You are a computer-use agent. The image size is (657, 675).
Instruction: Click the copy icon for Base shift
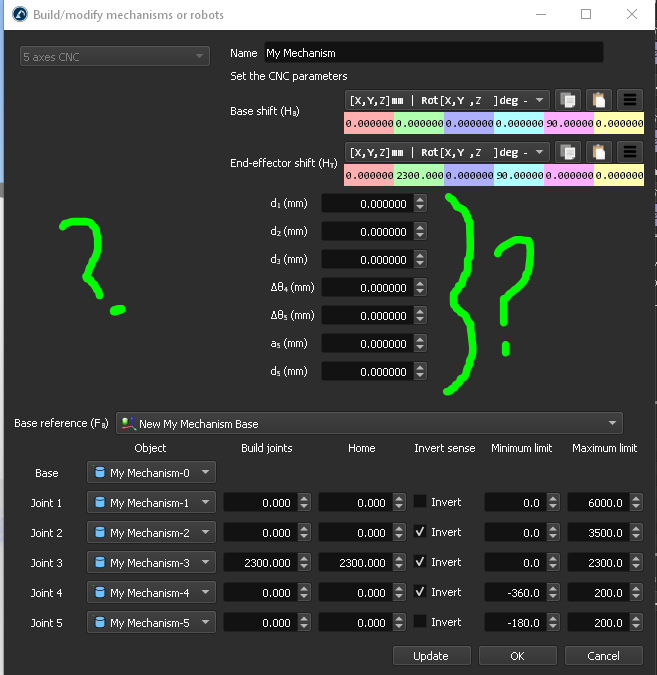coord(568,99)
